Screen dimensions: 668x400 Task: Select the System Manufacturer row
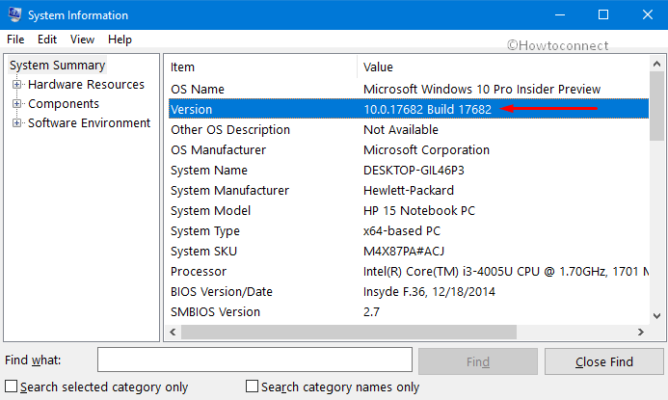[x=409, y=190]
